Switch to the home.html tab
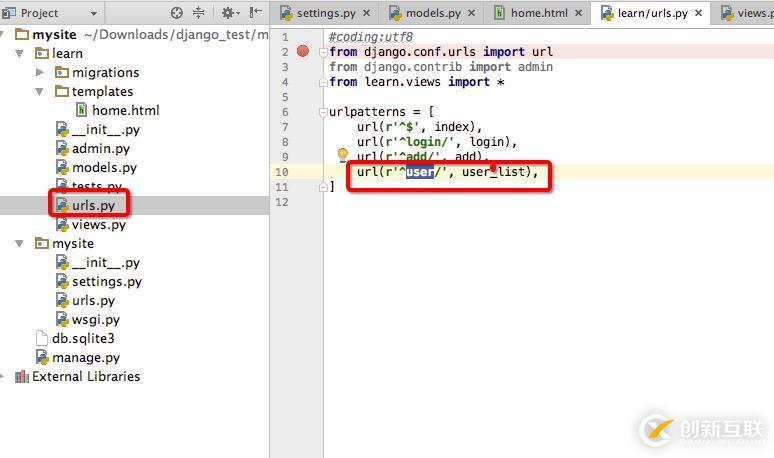This screenshot has height=458, width=774. [x=539, y=13]
